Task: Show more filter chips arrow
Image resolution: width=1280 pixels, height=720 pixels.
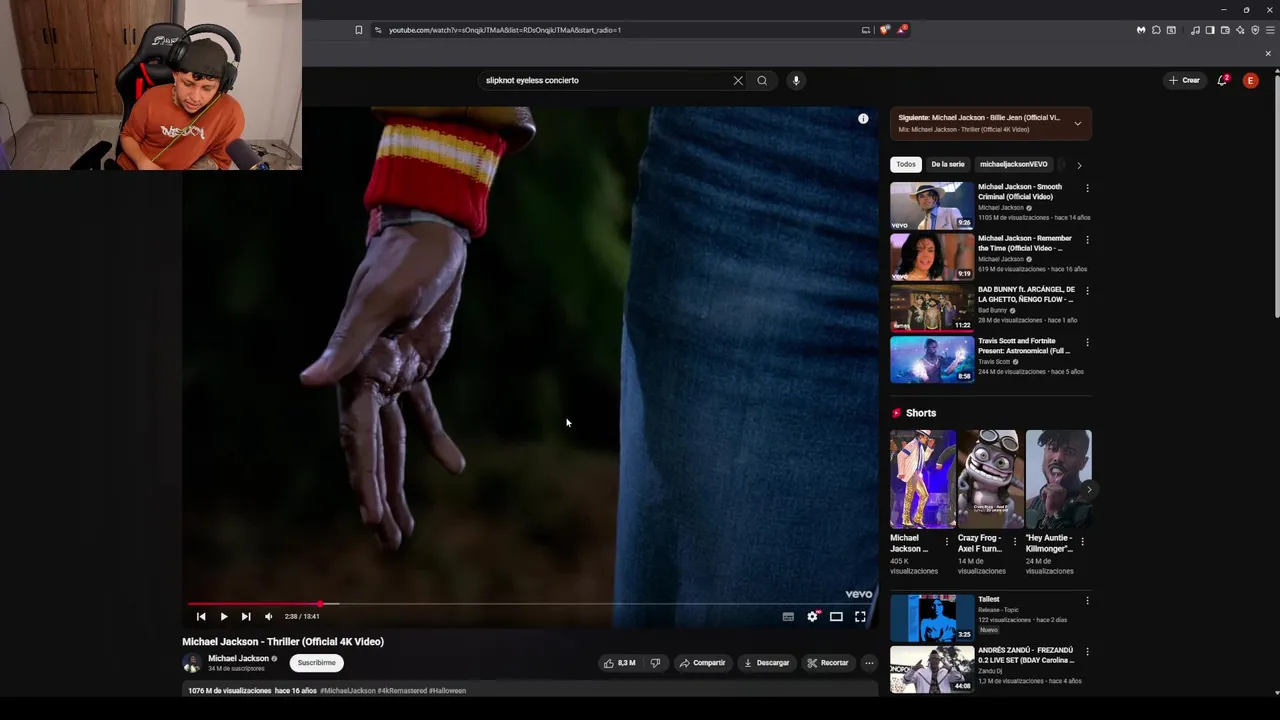Action: click(x=1079, y=165)
